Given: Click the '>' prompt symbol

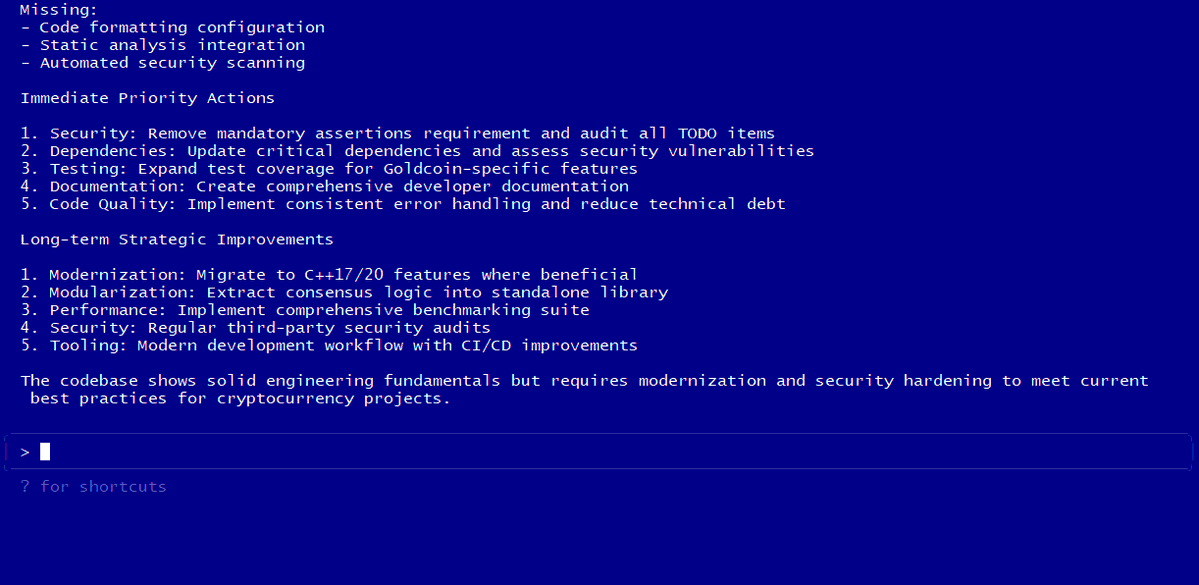Looking at the screenshot, I should (25, 452).
